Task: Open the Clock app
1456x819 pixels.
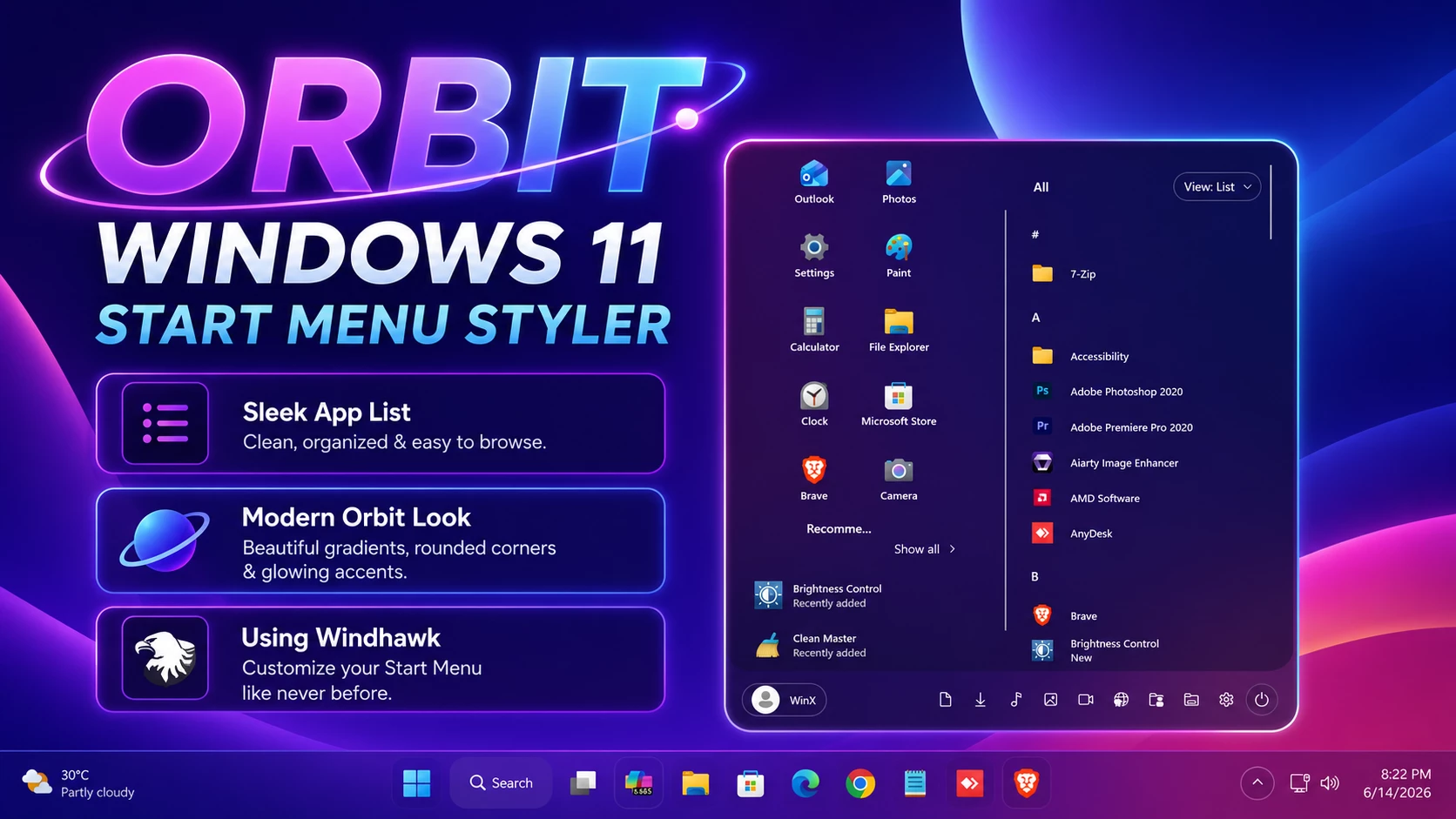Action: click(x=814, y=405)
